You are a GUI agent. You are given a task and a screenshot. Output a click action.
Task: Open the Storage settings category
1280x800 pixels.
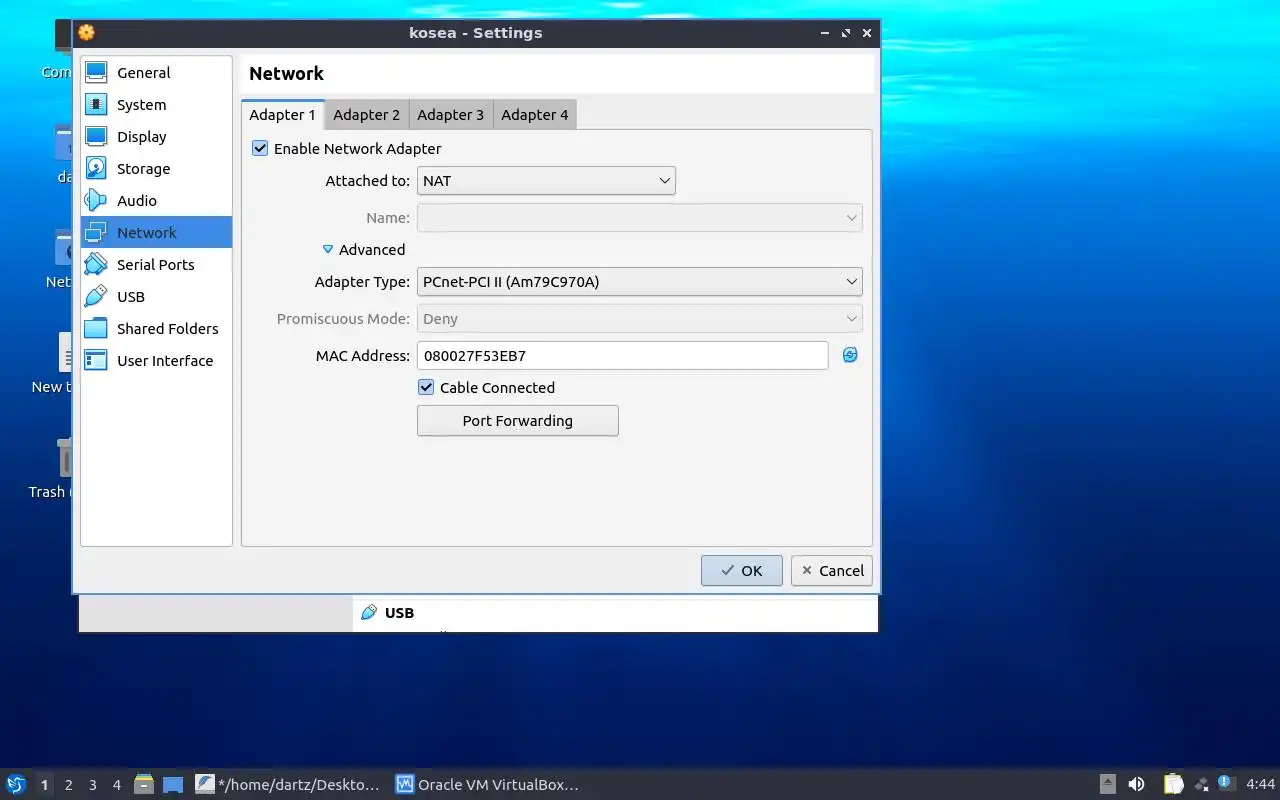point(156,169)
